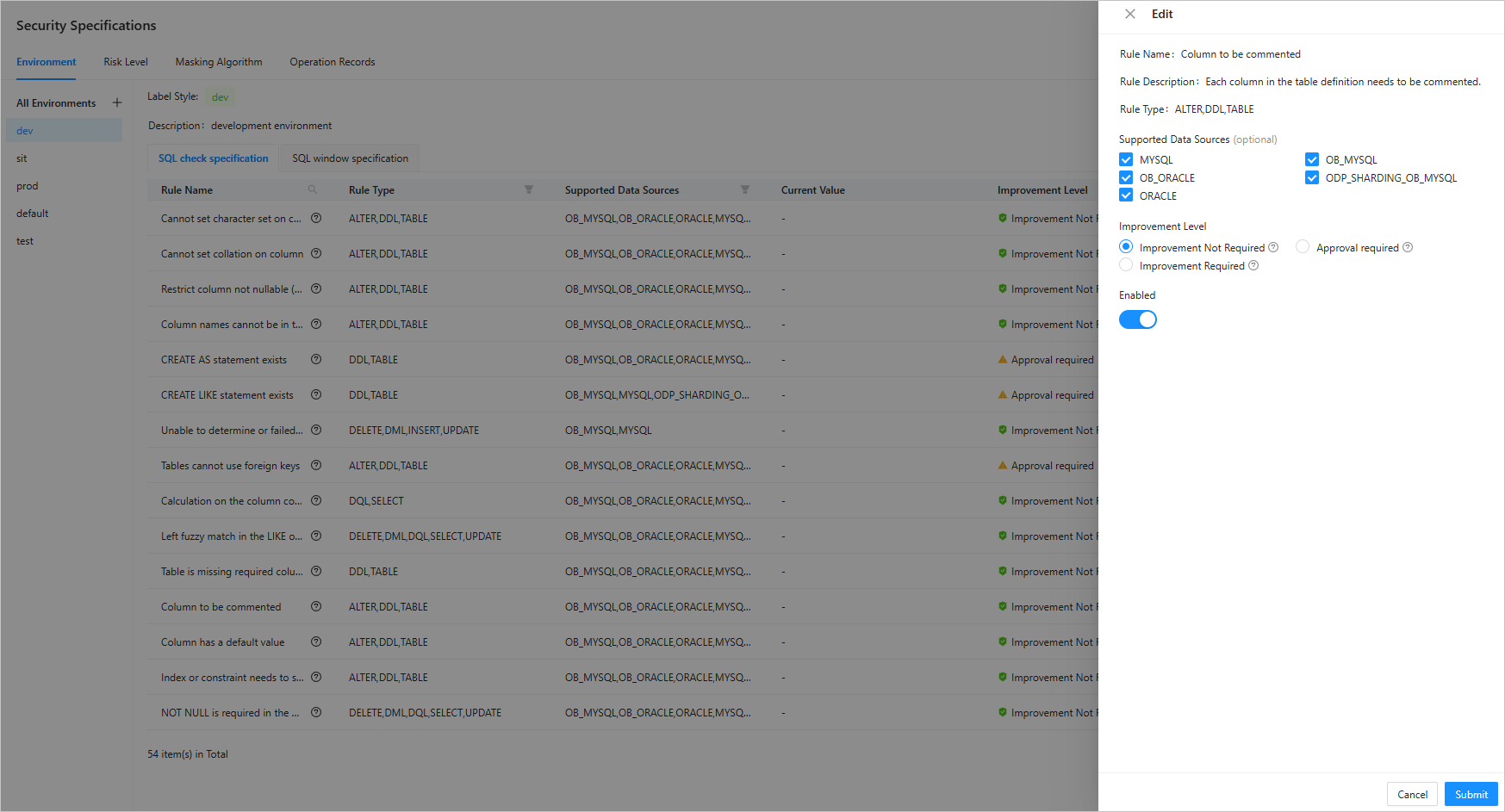
Task: Uncheck the ORACLE data source checkbox
Action: [1126, 195]
